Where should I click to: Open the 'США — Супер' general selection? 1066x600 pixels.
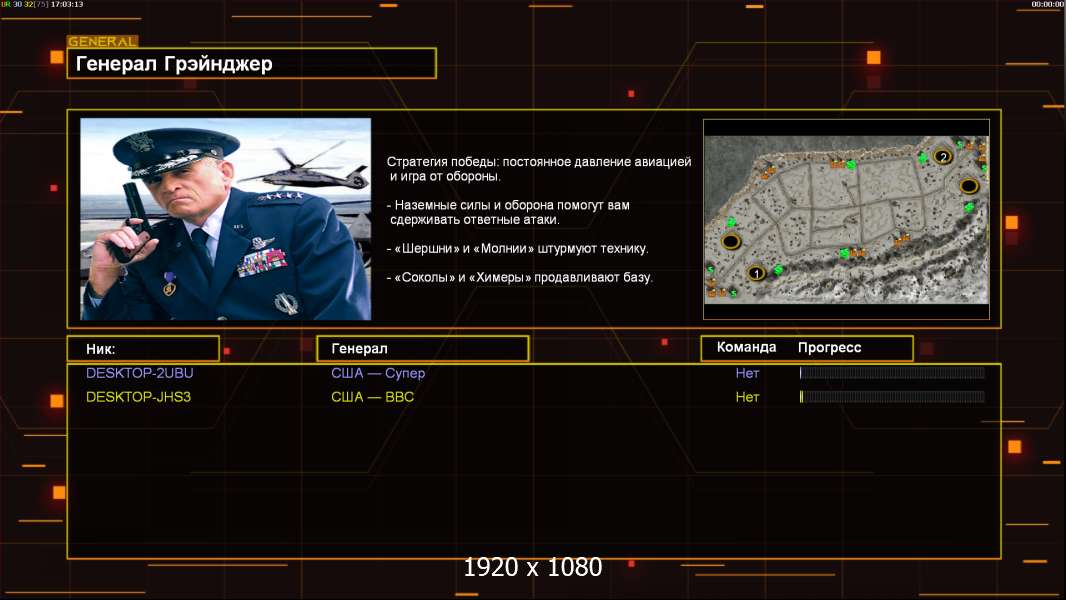click(x=378, y=373)
